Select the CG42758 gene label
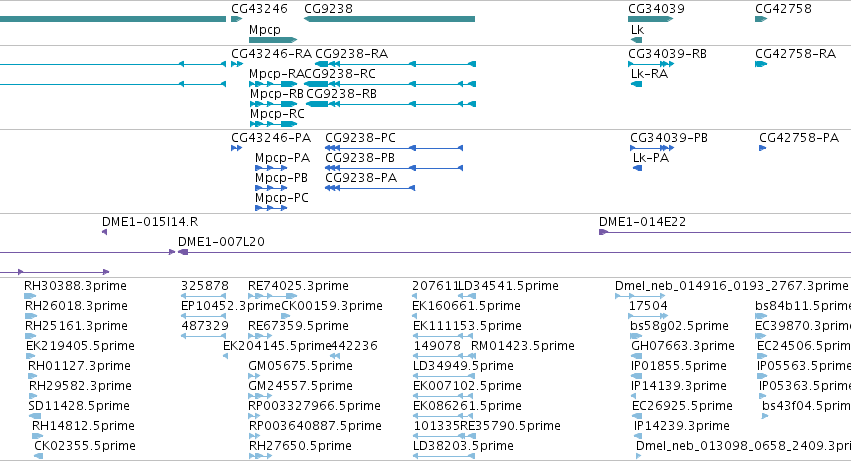 tap(783, 9)
